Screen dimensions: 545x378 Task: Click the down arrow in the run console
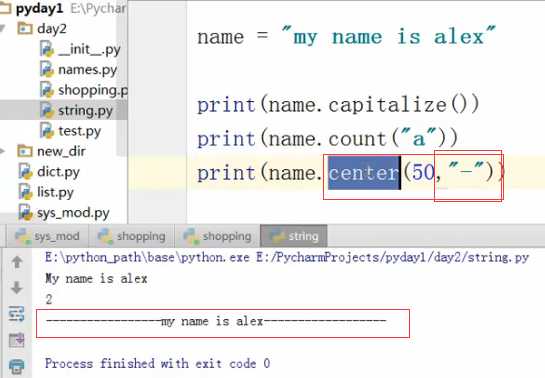(x=17, y=287)
